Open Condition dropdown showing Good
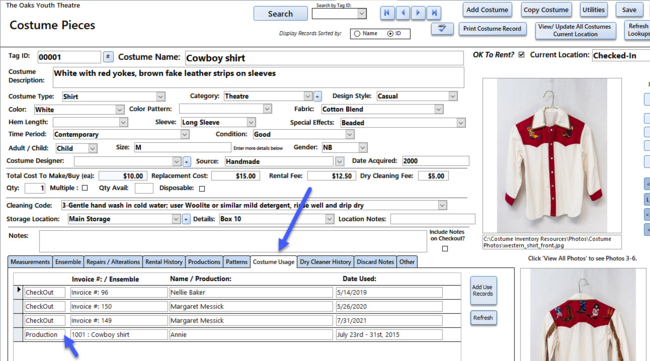Image resolution: width=650 pixels, height=361 pixels. click(x=349, y=134)
